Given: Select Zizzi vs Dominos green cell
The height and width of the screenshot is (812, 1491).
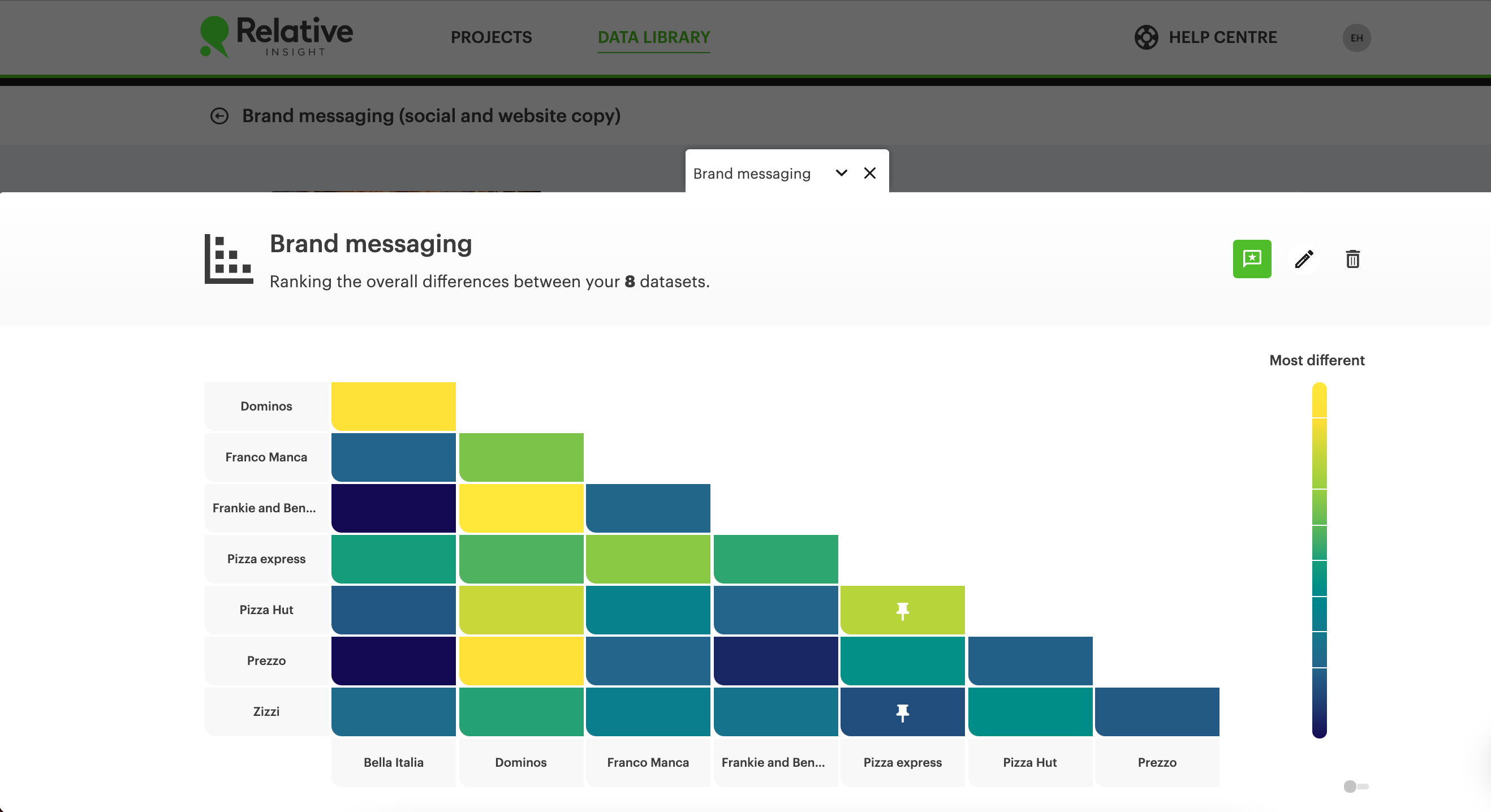Looking at the screenshot, I should tap(521, 712).
